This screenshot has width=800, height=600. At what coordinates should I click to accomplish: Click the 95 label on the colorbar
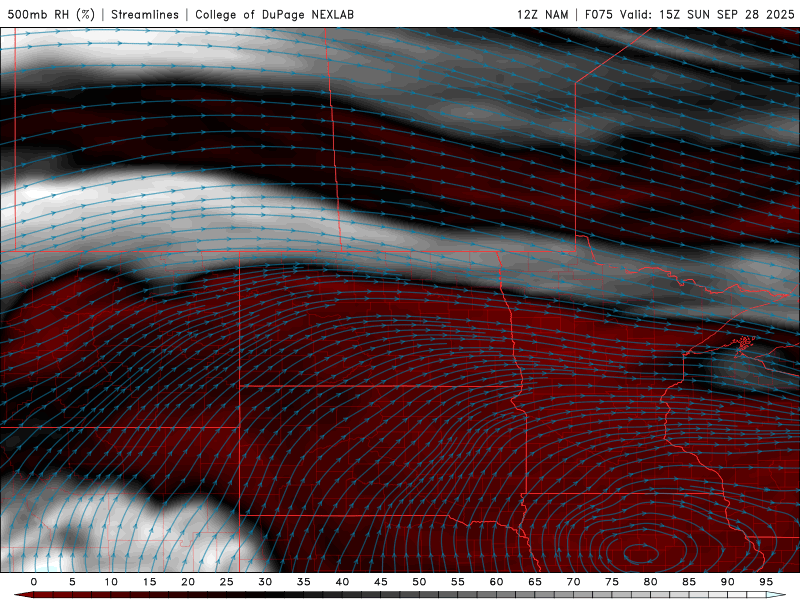(766, 582)
